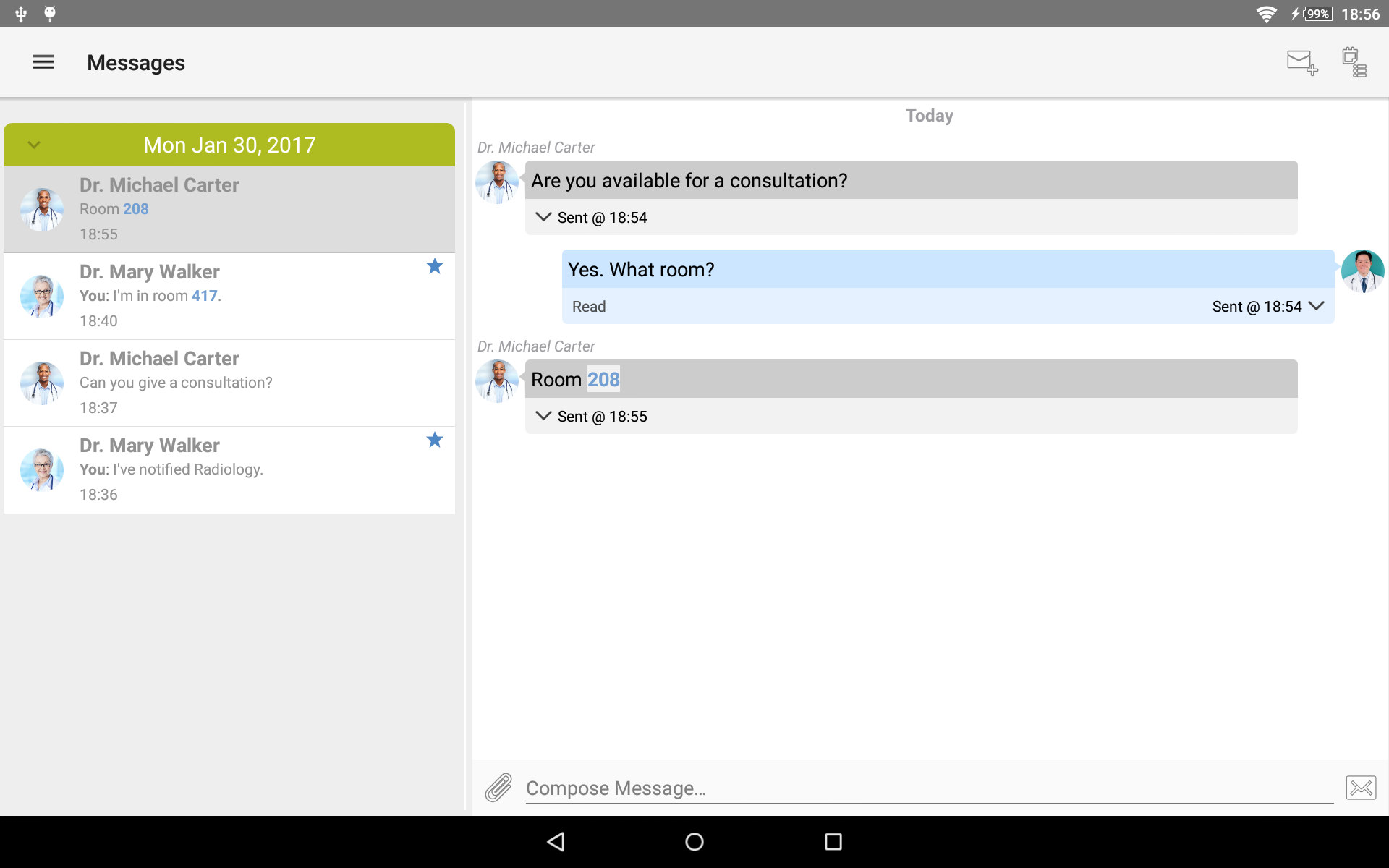Tap Android back navigation button
The image size is (1389, 868).
pos(556,841)
